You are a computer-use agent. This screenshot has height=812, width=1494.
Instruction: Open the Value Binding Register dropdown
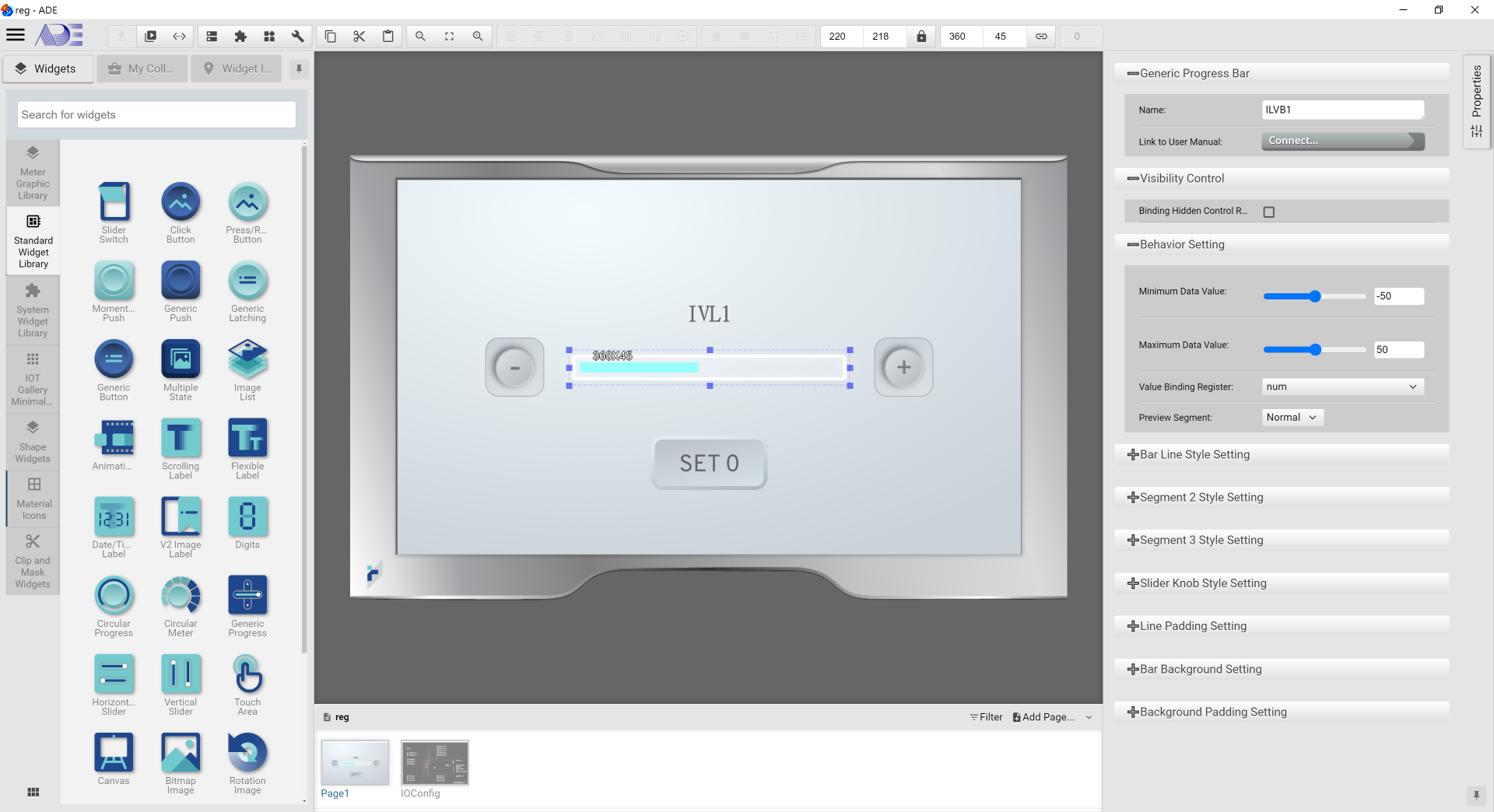[x=1342, y=387]
